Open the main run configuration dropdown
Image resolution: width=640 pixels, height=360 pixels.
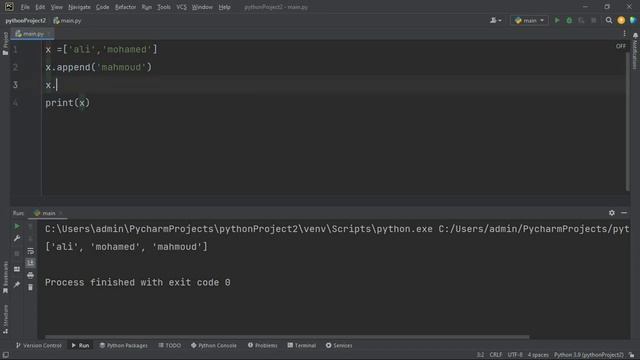(529, 20)
